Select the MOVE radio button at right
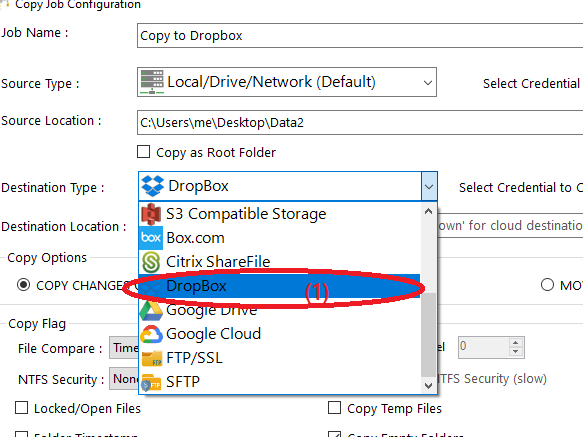This screenshot has width=583, height=437. (547, 285)
